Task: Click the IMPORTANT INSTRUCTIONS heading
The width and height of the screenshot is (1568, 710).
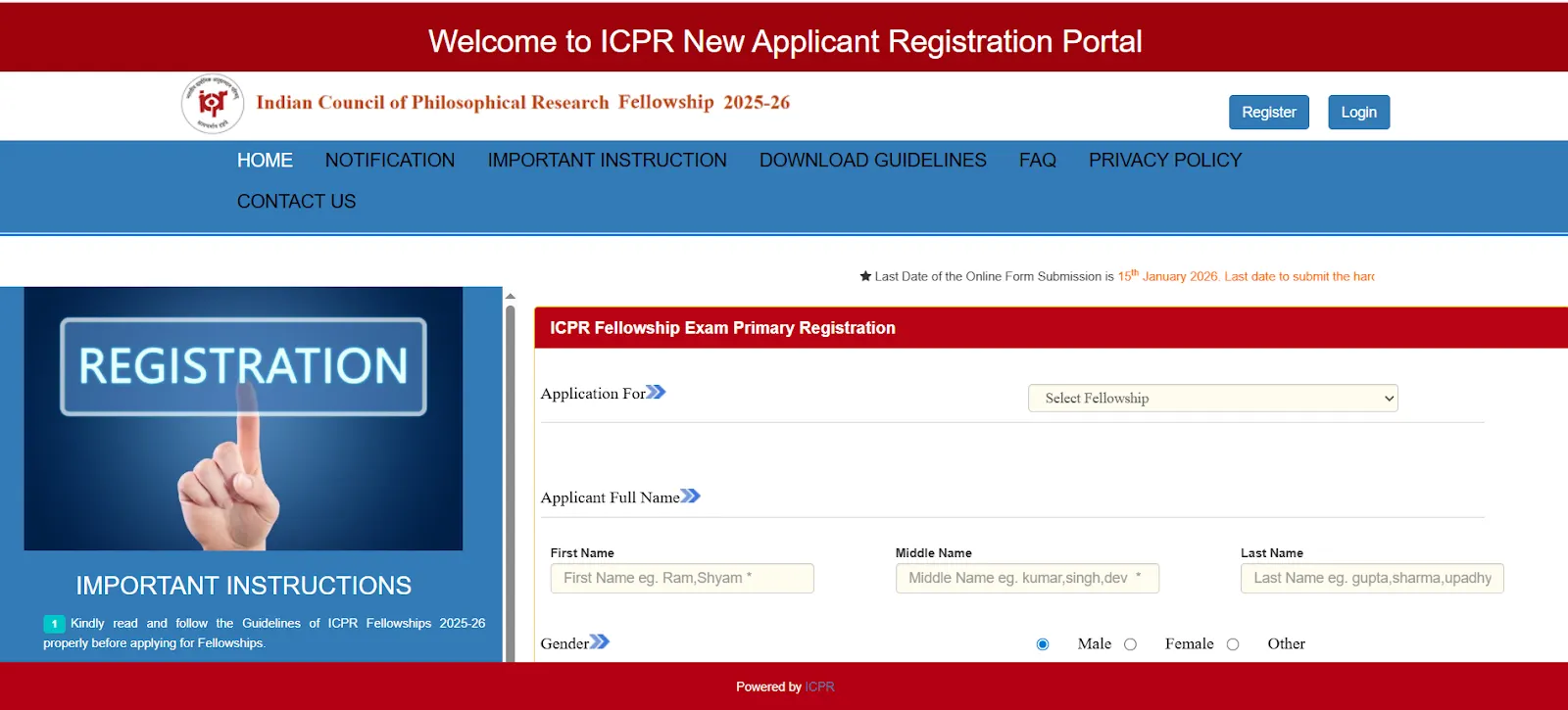Action: tap(244, 586)
